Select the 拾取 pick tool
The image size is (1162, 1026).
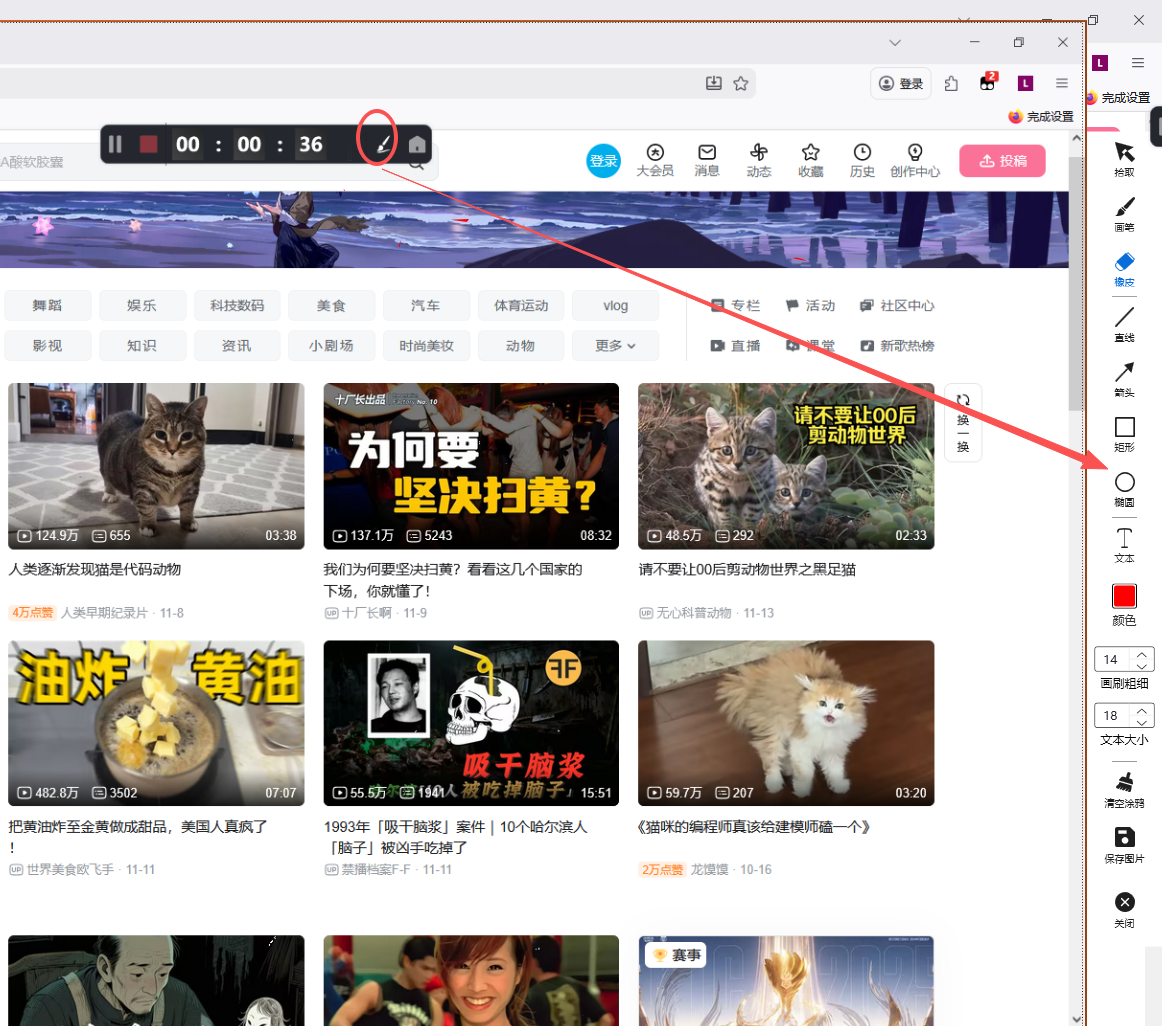coord(1124,155)
